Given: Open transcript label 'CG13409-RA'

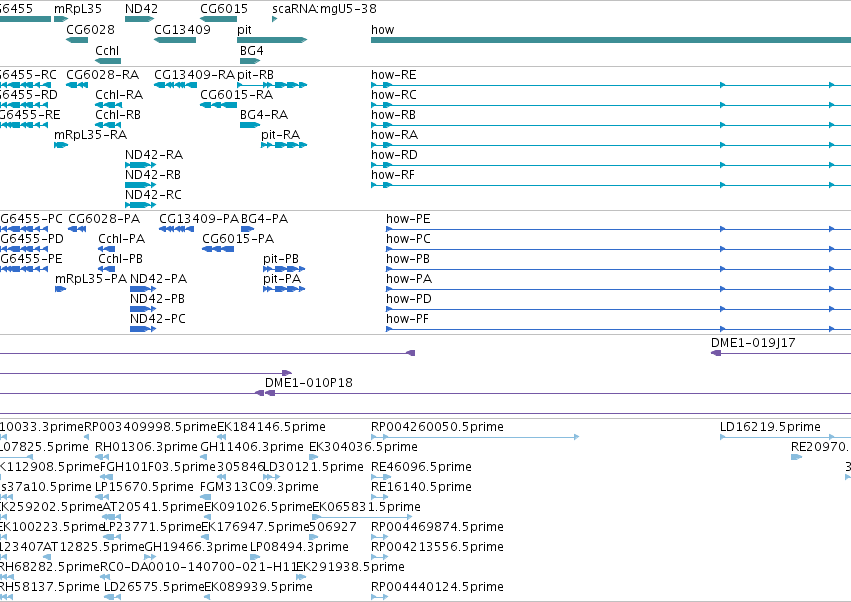Looking at the screenshot, I should pyautogui.click(x=194, y=75).
